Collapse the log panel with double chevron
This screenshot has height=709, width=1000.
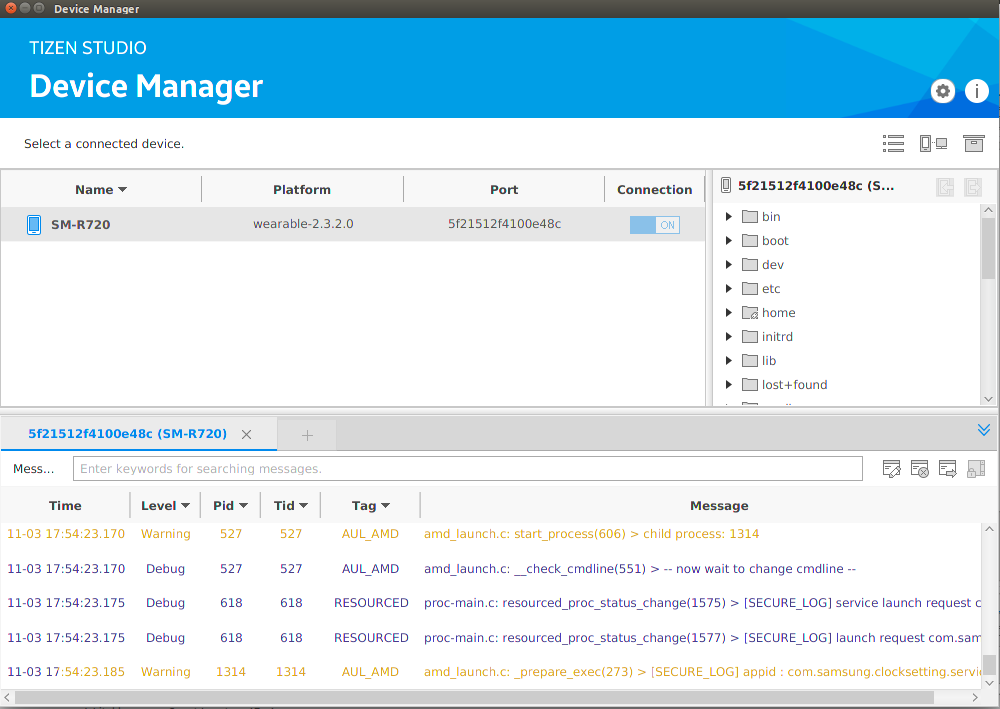[x=984, y=430]
